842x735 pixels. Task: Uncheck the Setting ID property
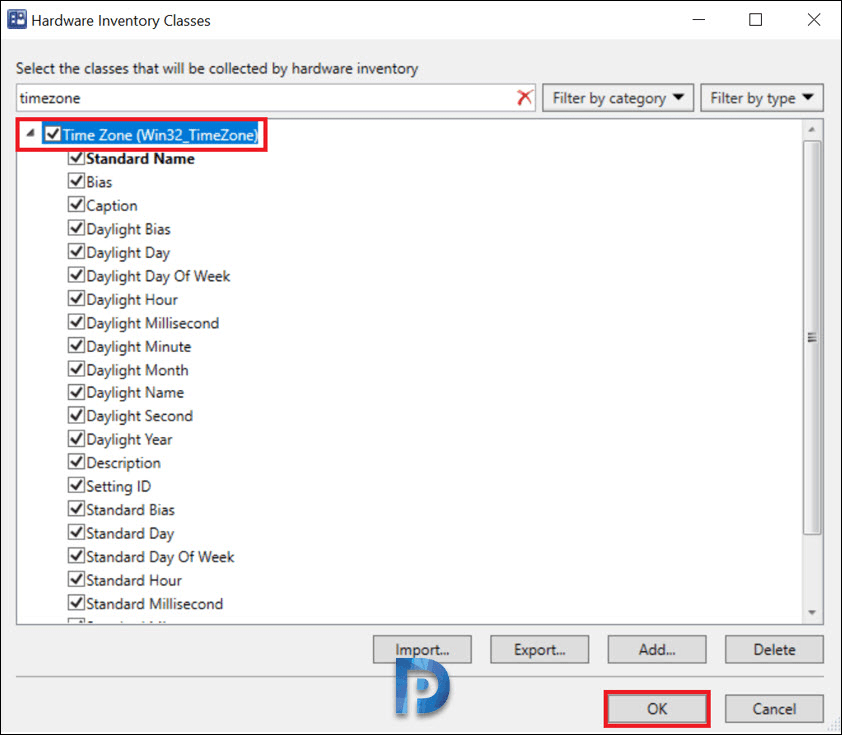(x=77, y=485)
